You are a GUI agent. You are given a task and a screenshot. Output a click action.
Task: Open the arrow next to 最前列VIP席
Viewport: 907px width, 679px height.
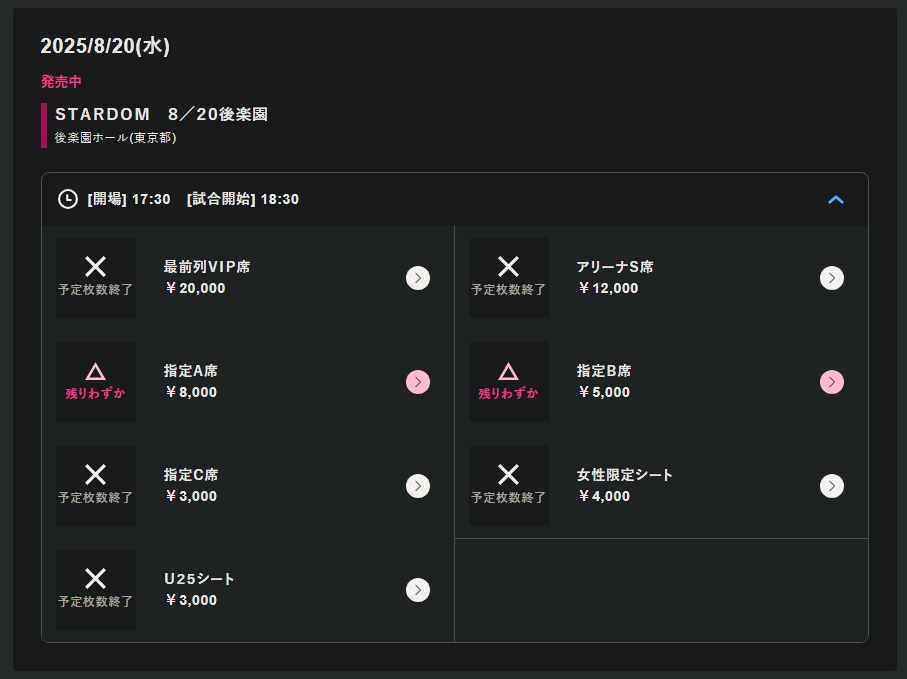coord(418,278)
